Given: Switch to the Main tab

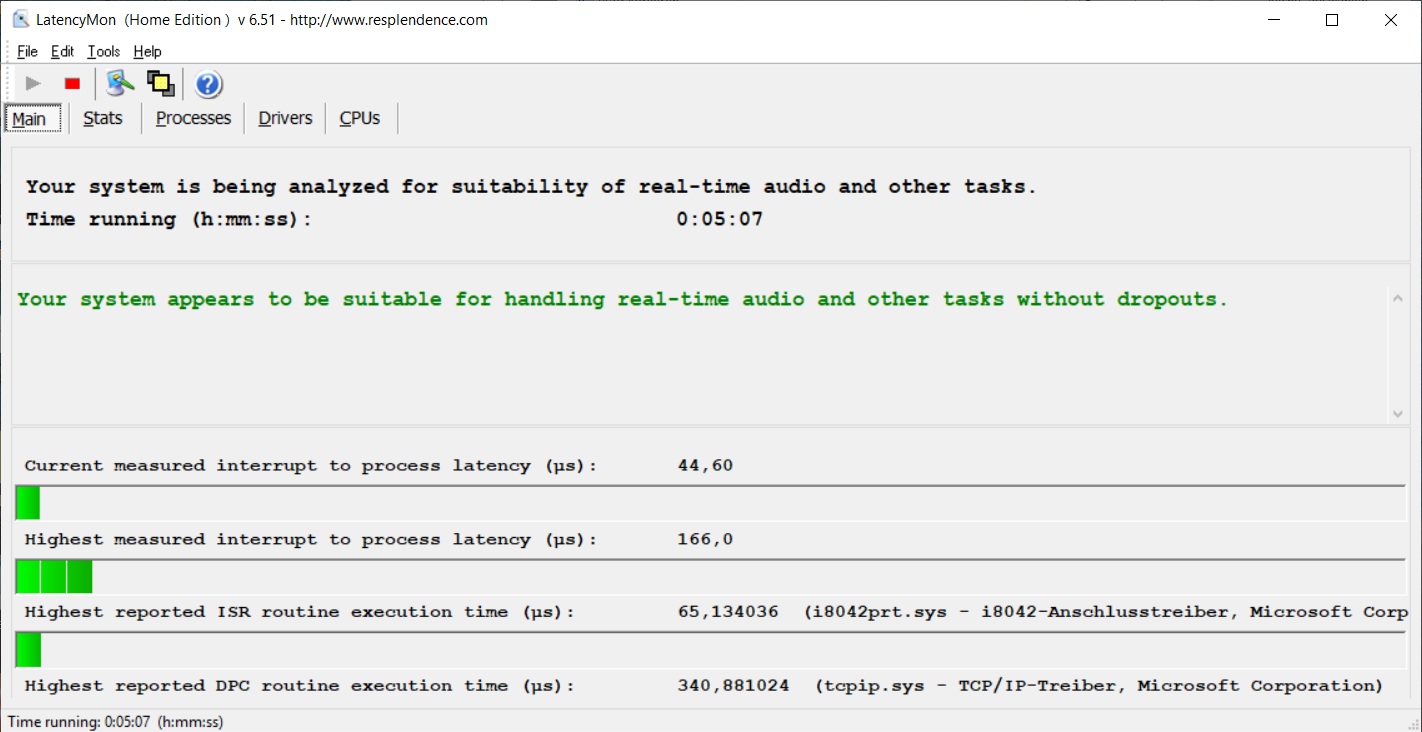Looking at the screenshot, I should (x=29, y=119).
